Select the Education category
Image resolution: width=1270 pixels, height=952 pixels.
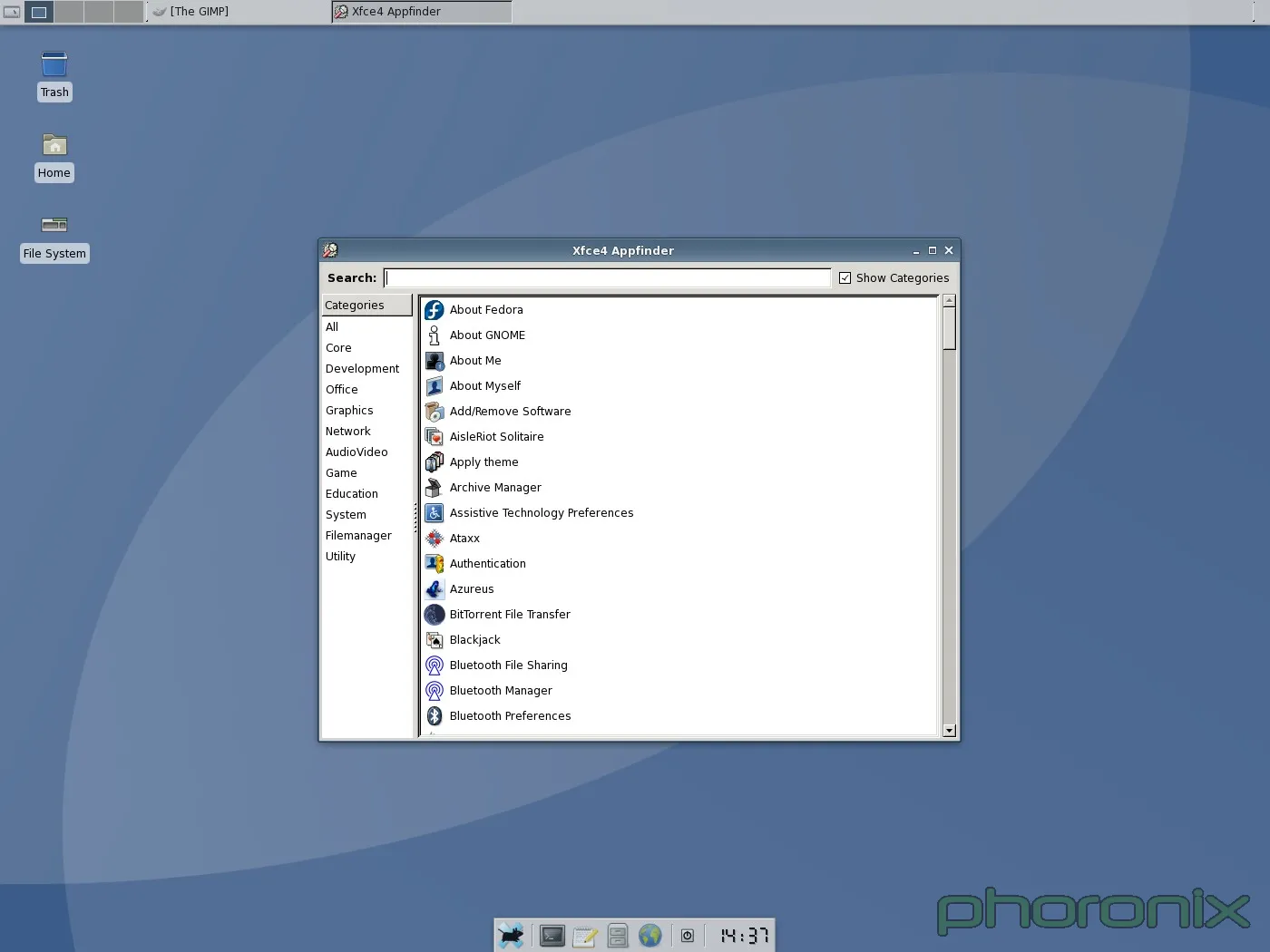pos(366,494)
